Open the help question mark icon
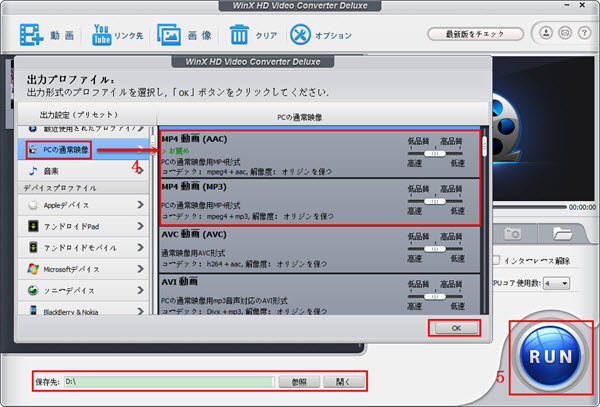This screenshot has height=407, width=600. pos(584,33)
